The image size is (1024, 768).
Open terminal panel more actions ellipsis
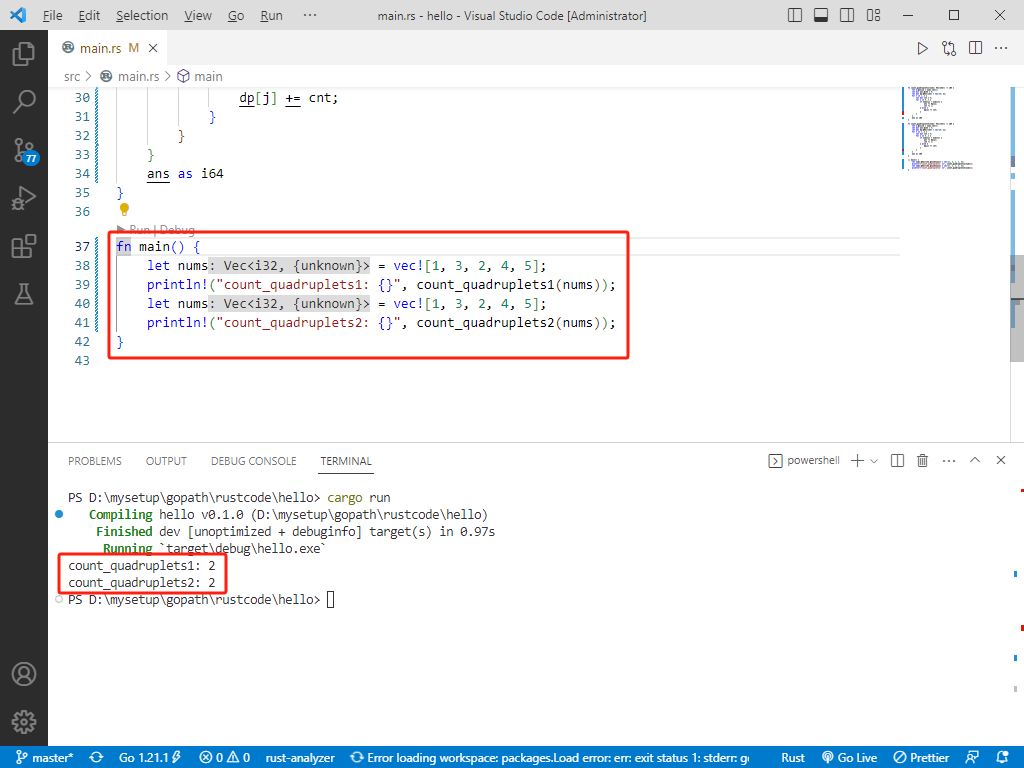[x=949, y=461]
